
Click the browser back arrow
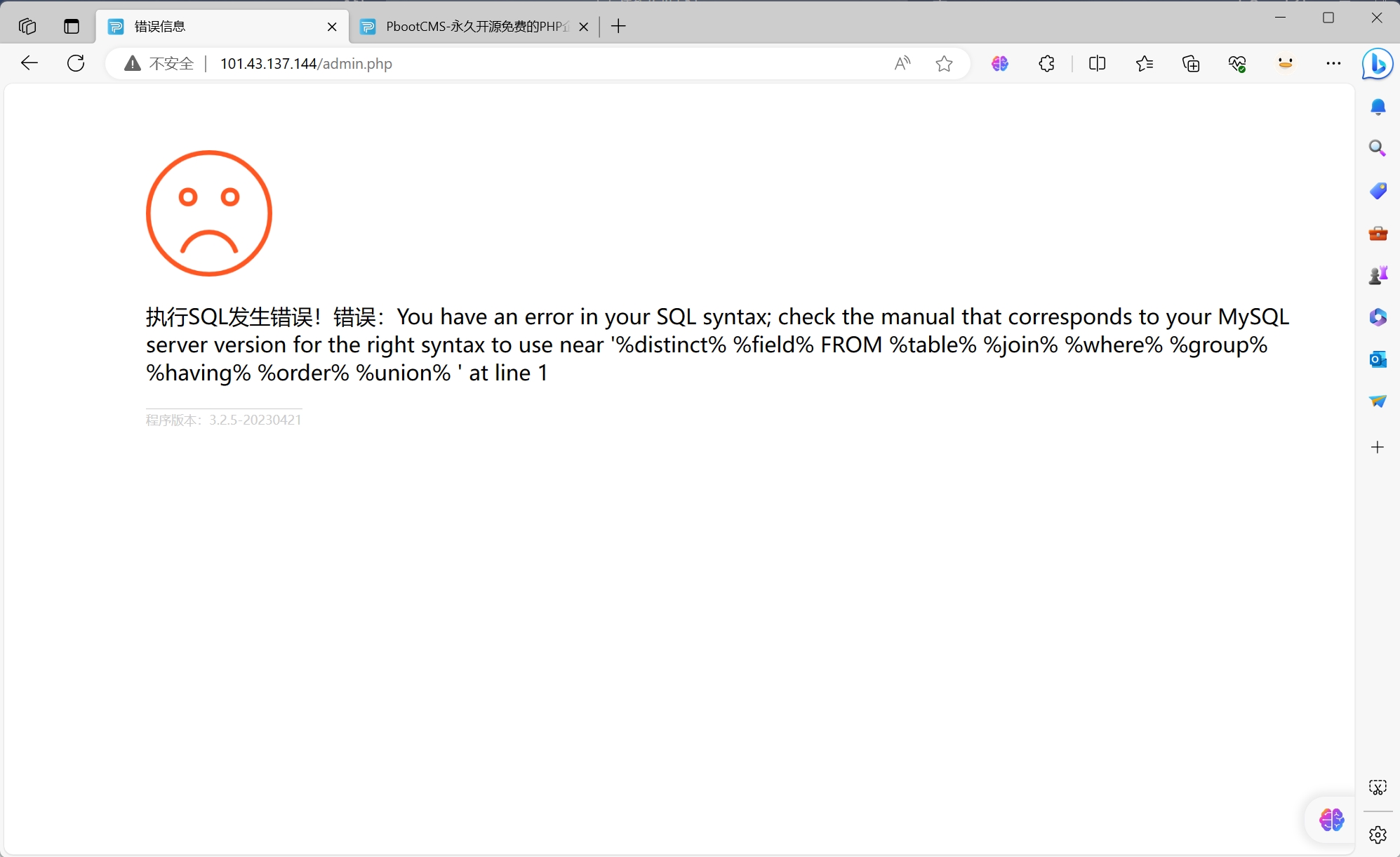pos(29,63)
